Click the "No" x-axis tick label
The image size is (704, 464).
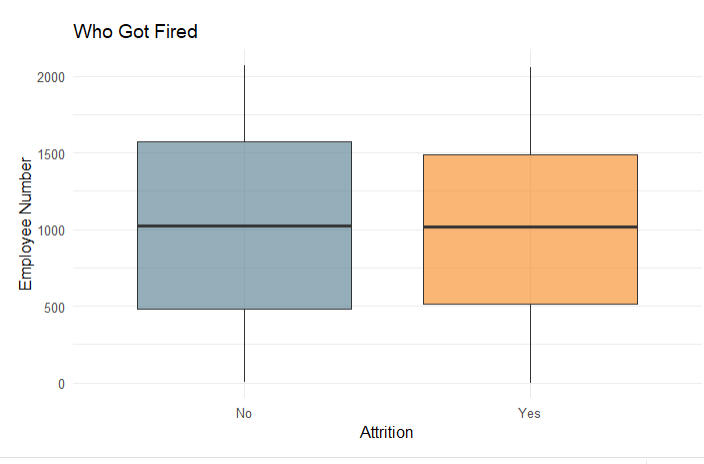[x=244, y=412]
